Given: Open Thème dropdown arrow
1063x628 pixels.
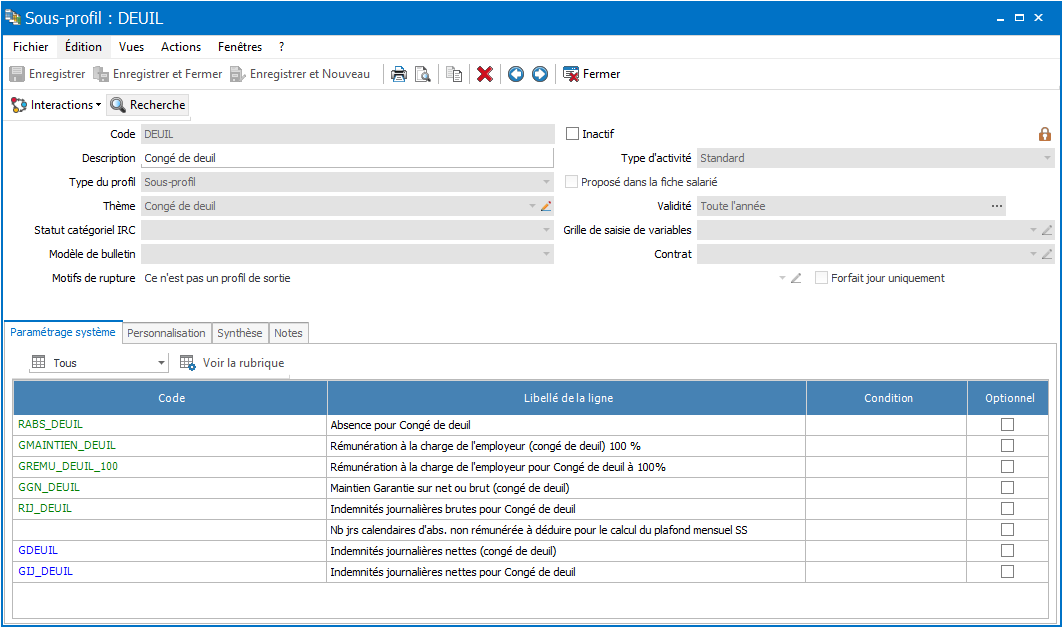Looking at the screenshot, I should [x=532, y=206].
